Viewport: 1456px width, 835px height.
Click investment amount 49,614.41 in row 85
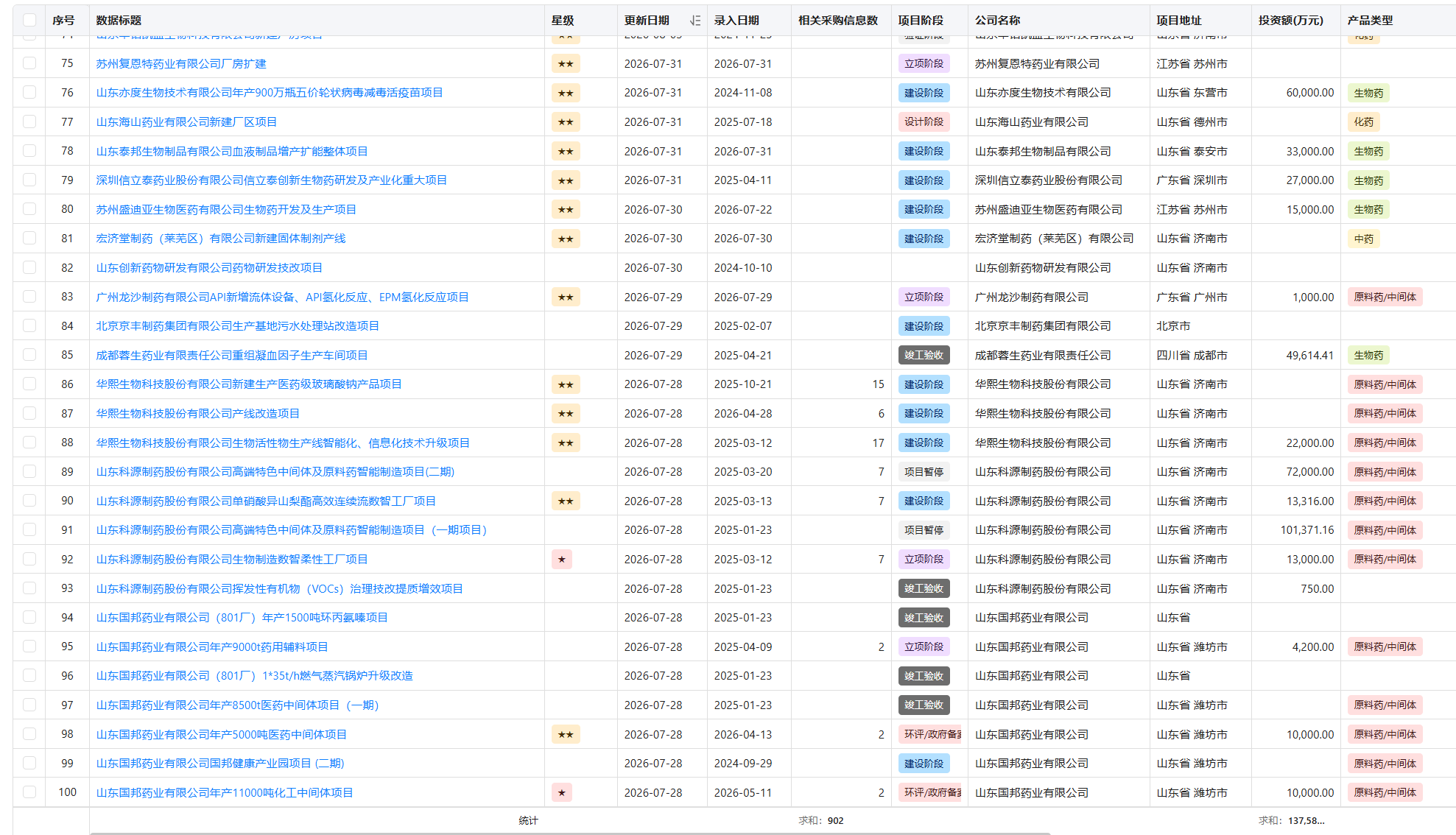pyautogui.click(x=1309, y=356)
